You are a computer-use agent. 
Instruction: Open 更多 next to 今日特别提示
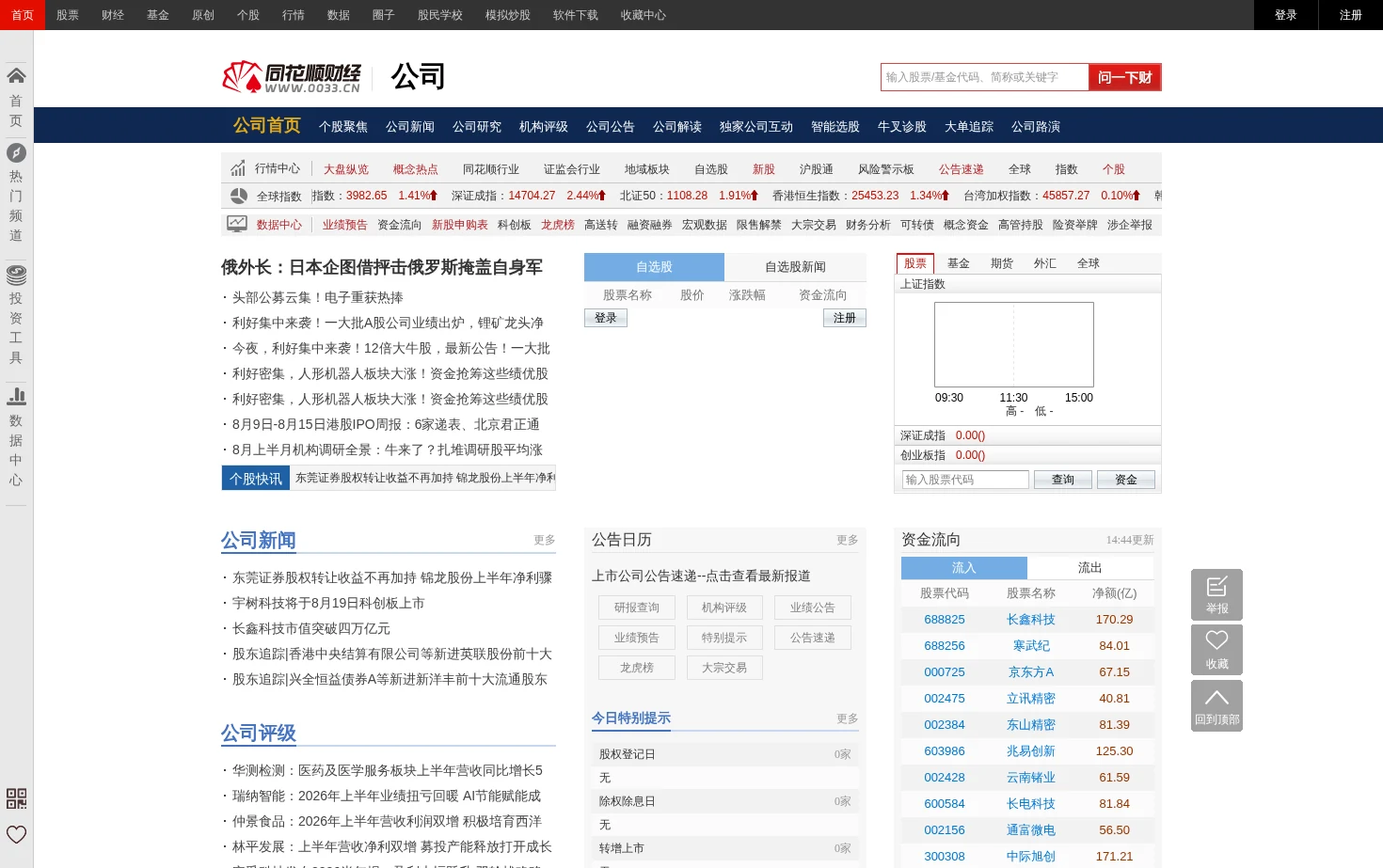coord(848,718)
